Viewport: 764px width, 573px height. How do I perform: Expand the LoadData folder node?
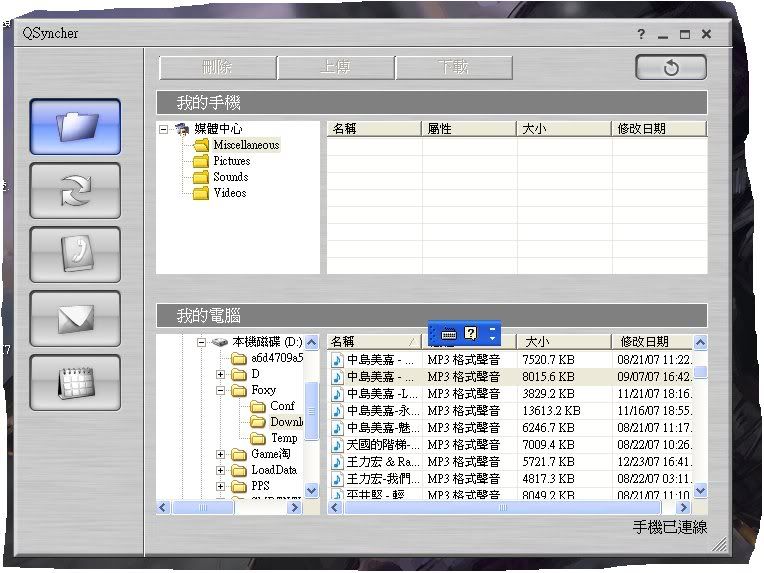(220, 470)
